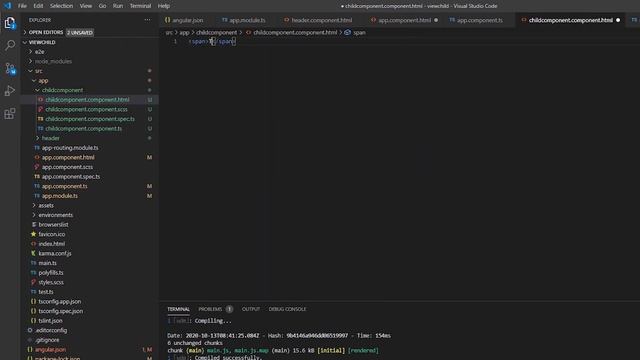Open the View menu
This screenshot has height=360, width=640.
click(86, 6)
